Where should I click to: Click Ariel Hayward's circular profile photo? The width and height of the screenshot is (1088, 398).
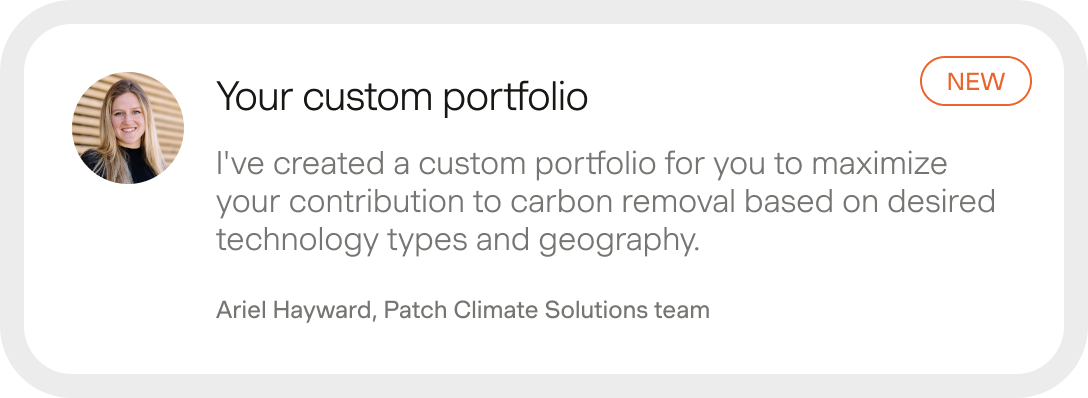click(x=128, y=128)
